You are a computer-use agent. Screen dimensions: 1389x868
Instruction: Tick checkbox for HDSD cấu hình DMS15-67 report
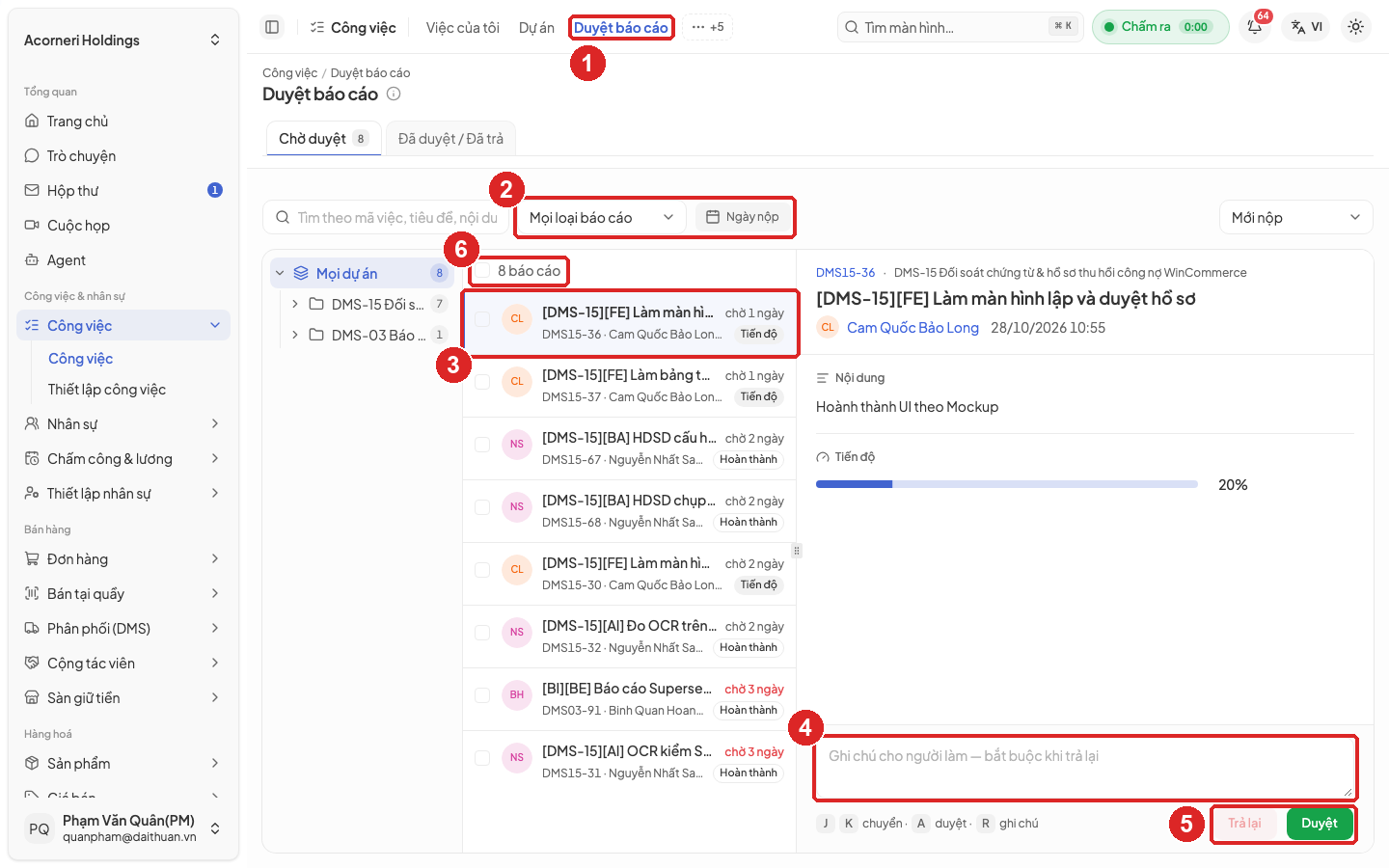[482, 445]
